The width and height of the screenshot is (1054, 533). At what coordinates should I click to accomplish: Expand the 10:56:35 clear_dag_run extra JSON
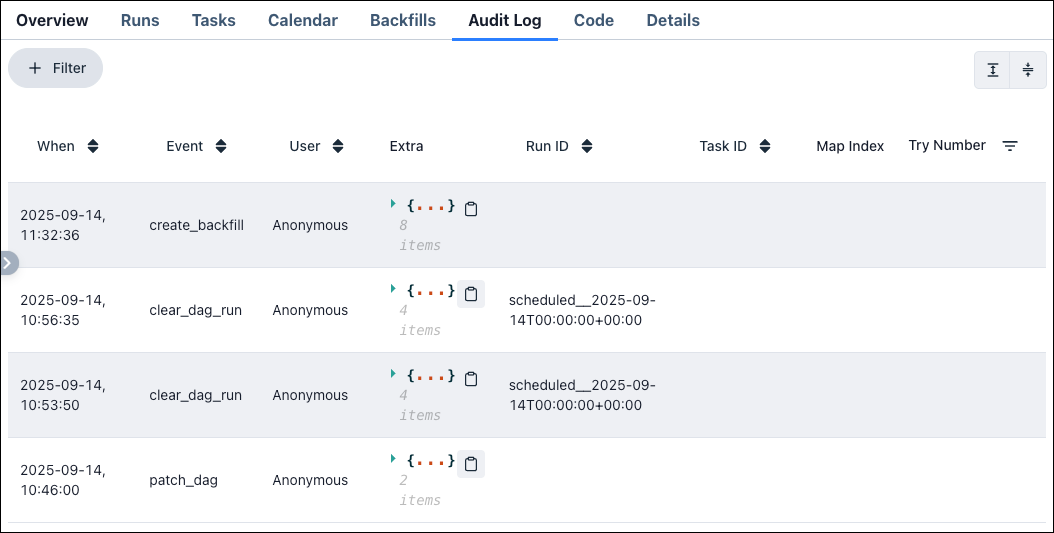[394, 289]
